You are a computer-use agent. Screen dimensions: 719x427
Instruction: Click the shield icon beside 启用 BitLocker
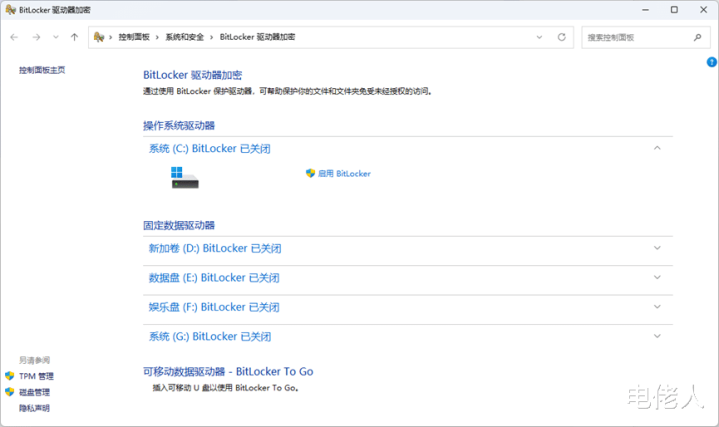[x=310, y=173]
